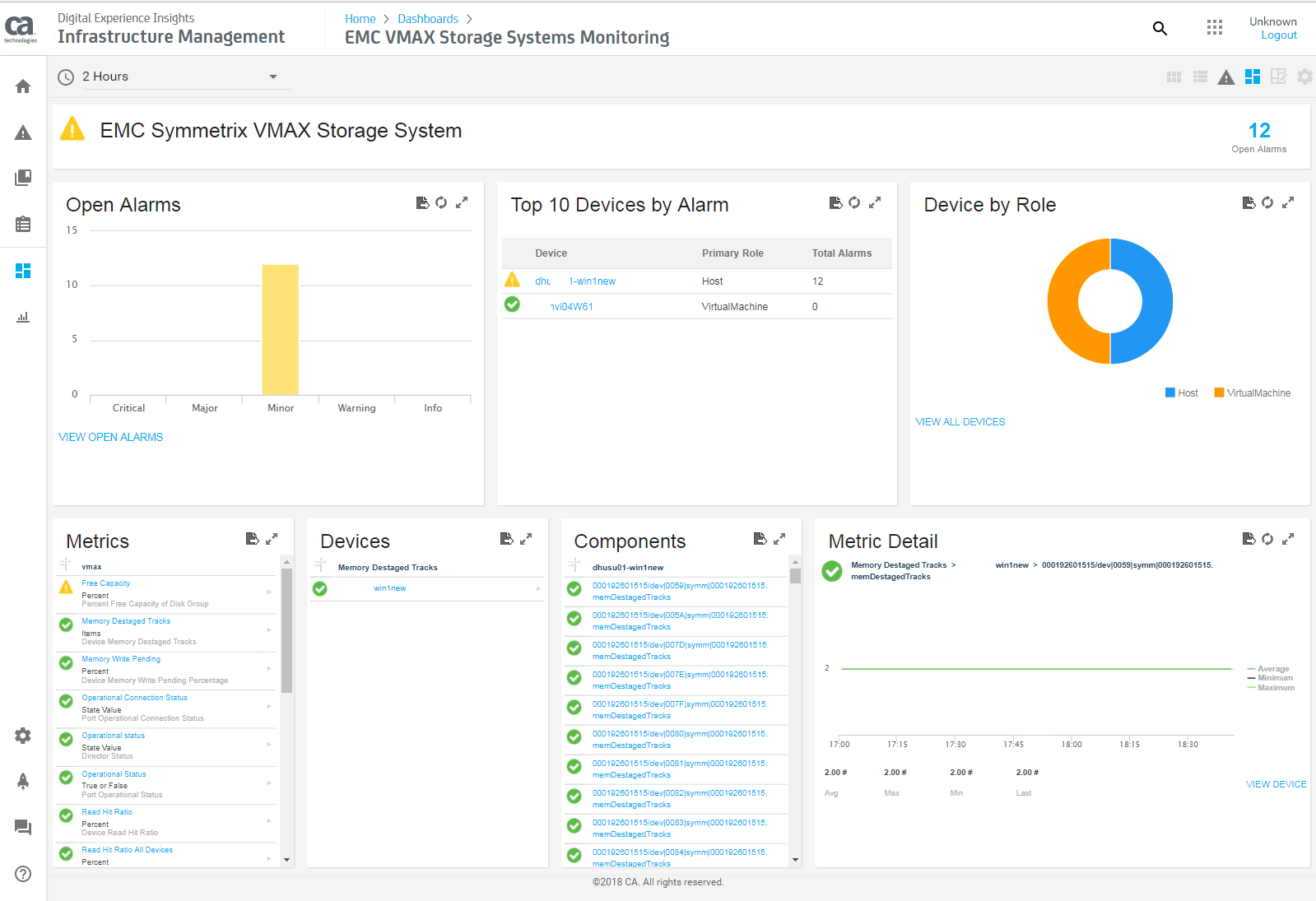
Task: Toggle the Average series legend
Action: click(x=1268, y=669)
